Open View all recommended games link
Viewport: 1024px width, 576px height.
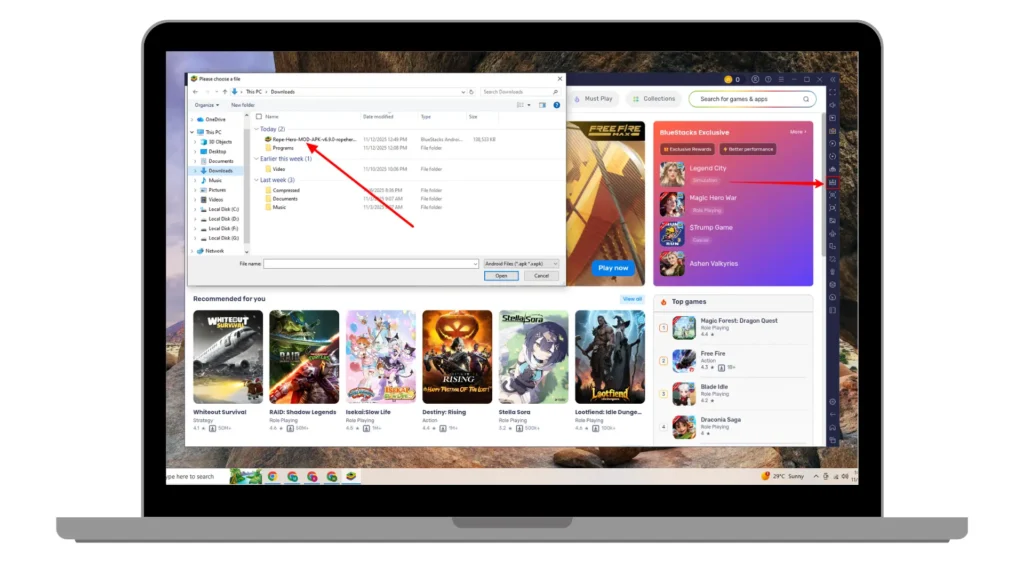tap(632, 299)
